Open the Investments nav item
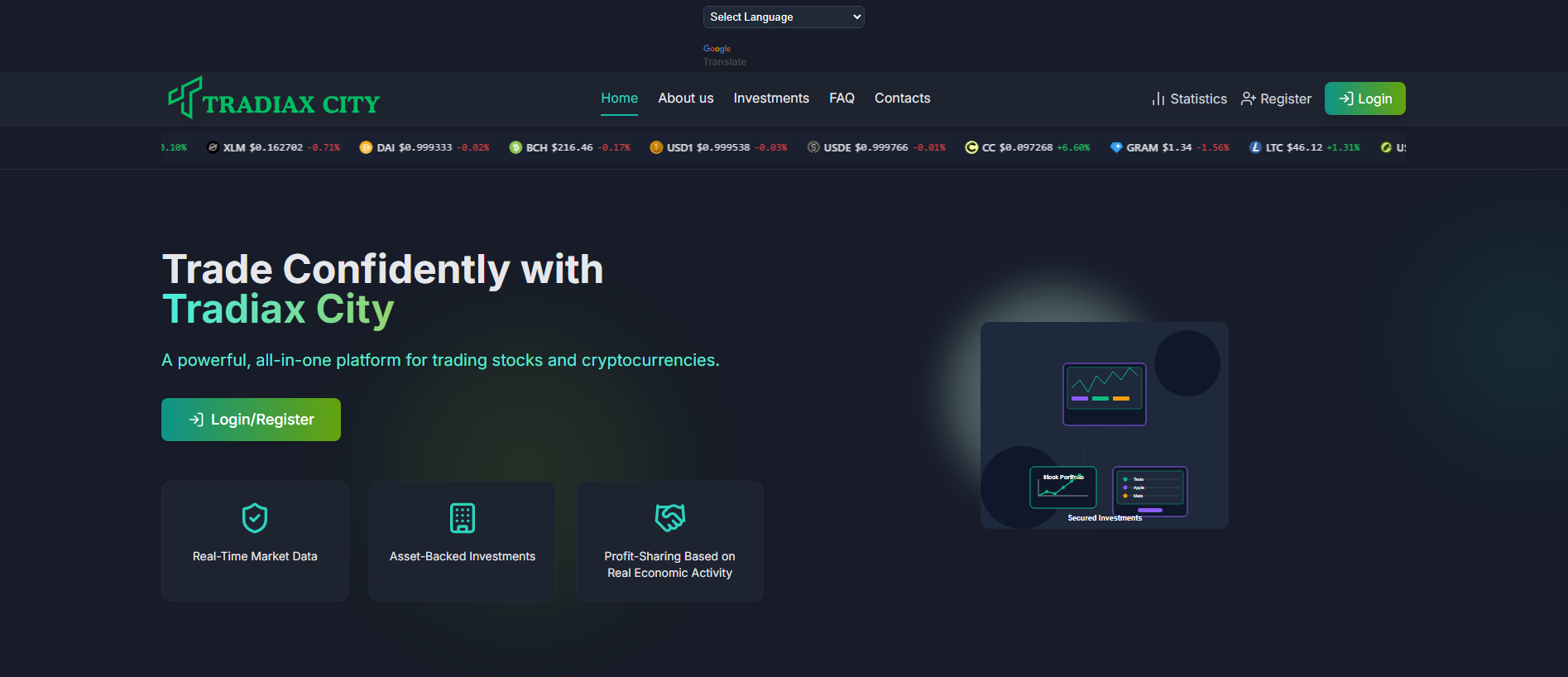Viewport: 1568px width, 677px height. pyautogui.click(x=771, y=98)
